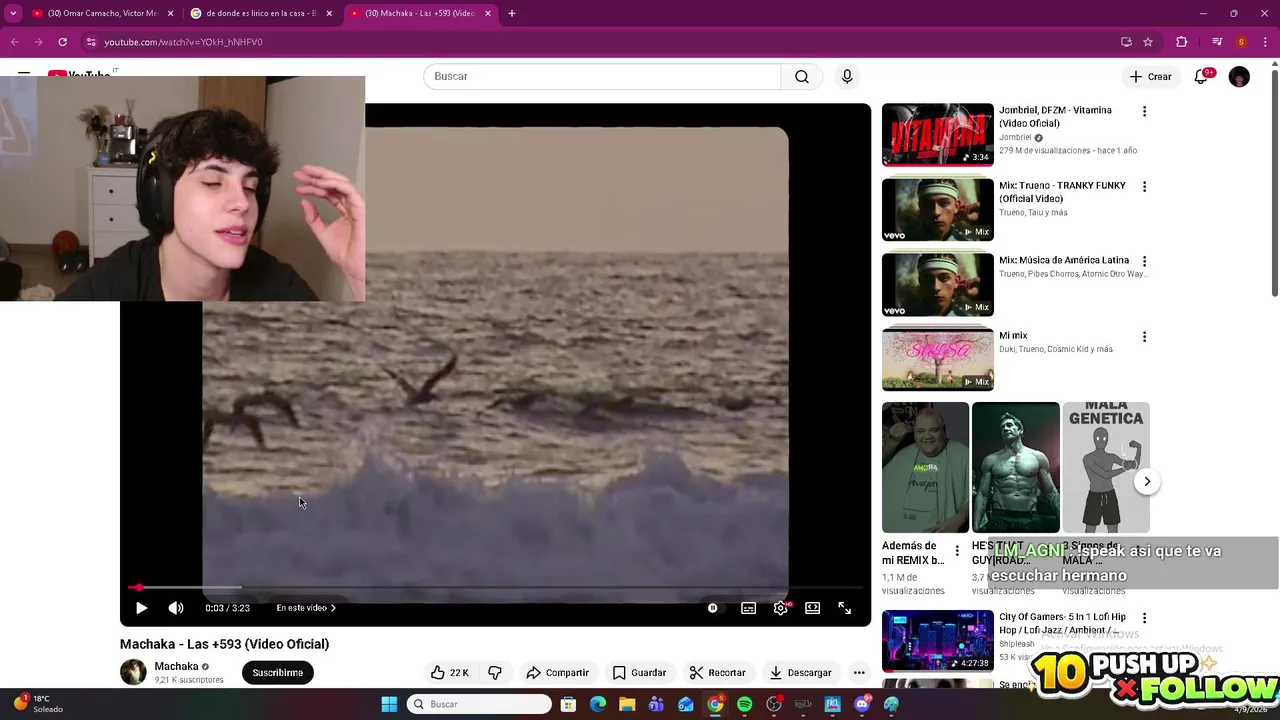Open Chrome profile avatar
The width and height of the screenshot is (1280, 720).
coord(1241,42)
